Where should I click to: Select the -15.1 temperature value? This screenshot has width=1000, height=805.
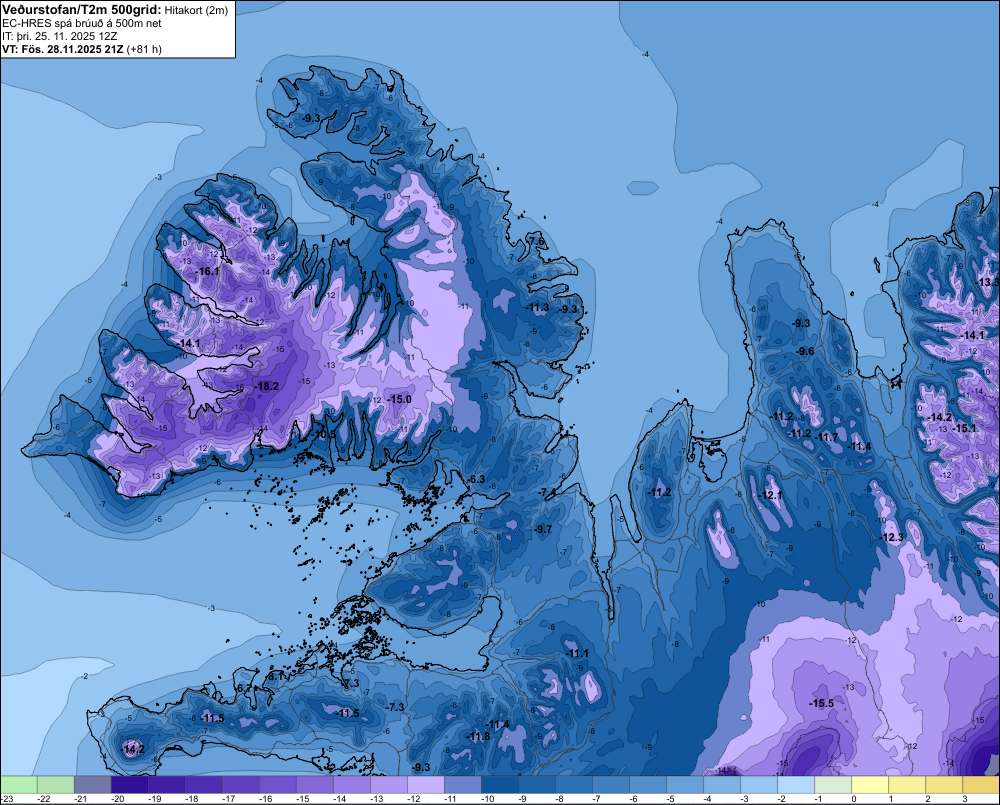(964, 428)
